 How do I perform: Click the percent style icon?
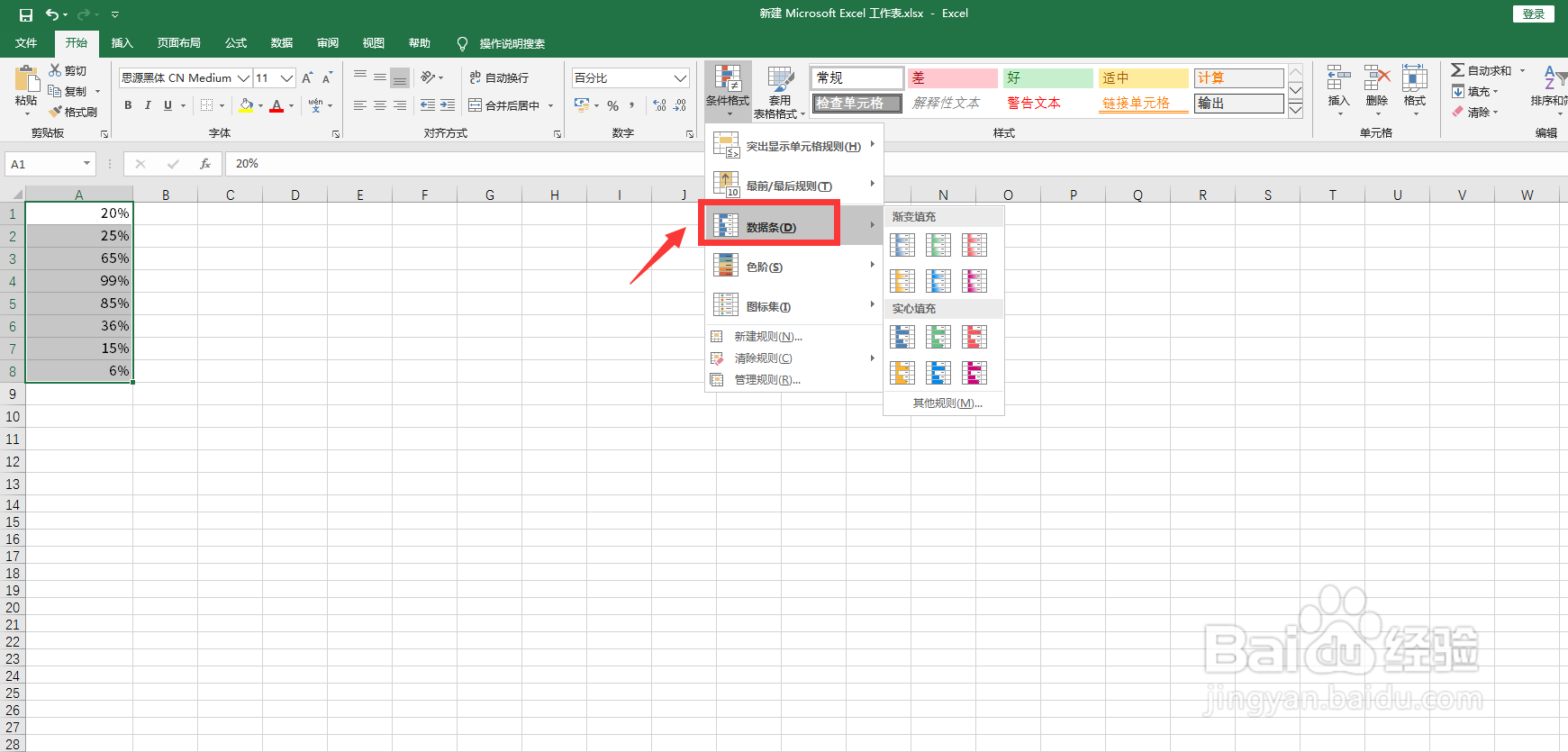point(612,105)
